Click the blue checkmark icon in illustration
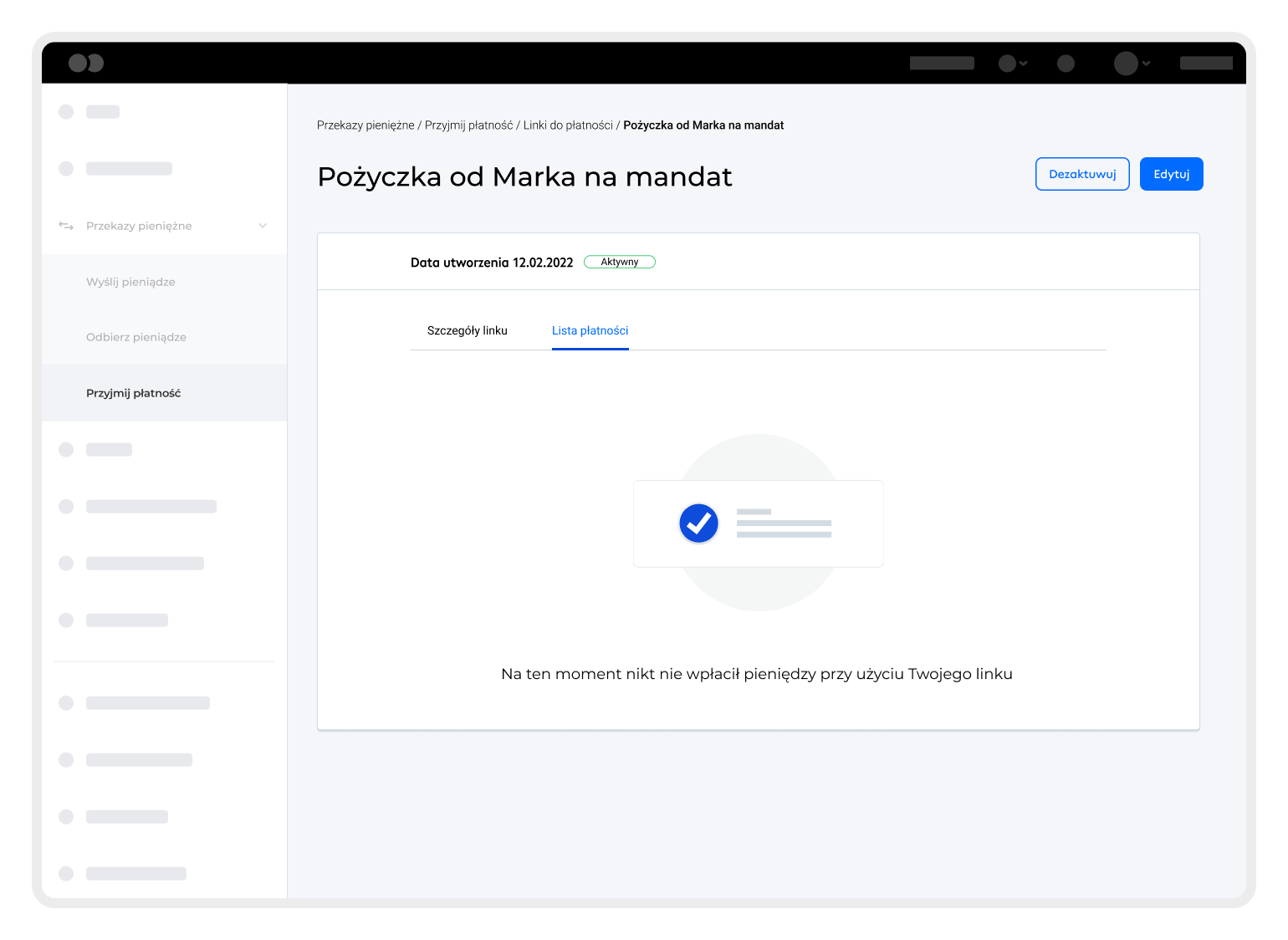The height and width of the screenshot is (940, 1288). (698, 524)
